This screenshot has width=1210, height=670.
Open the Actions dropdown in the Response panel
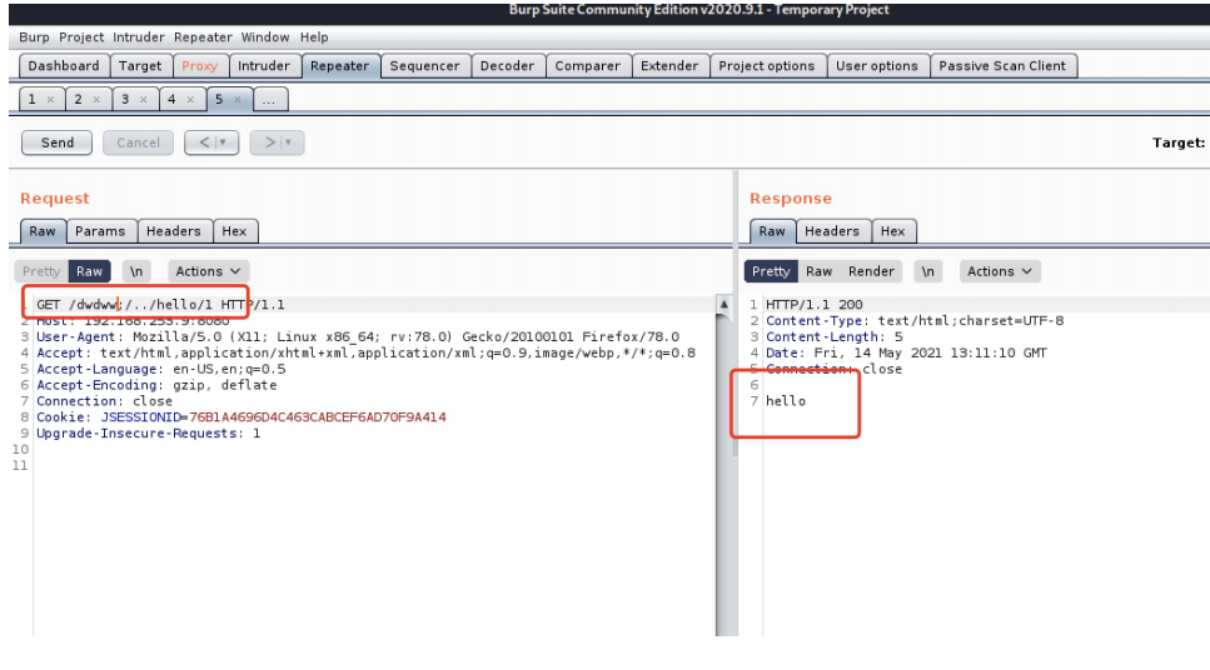pyautogui.click(x=1000, y=271)
